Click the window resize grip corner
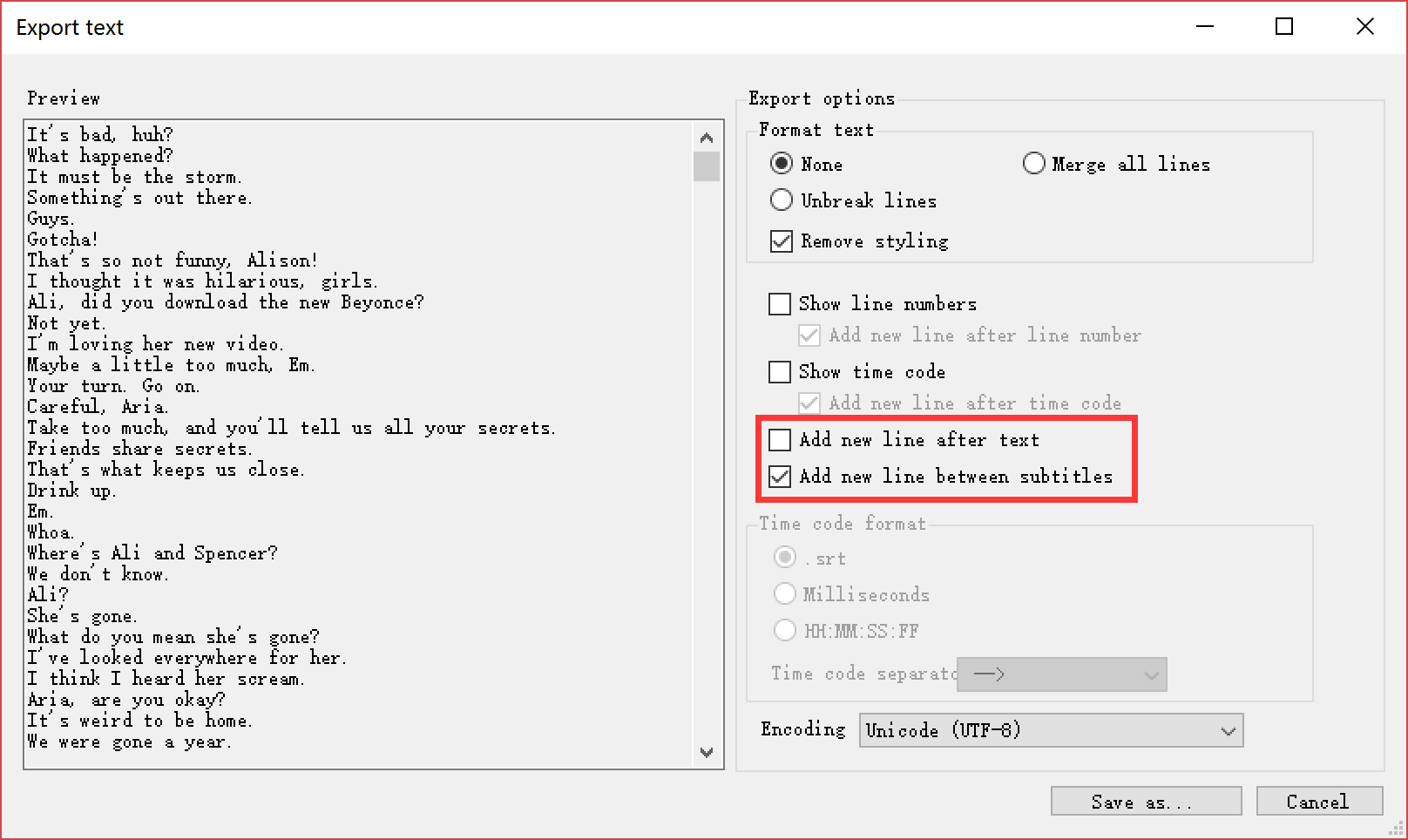Screen dimensions: 1408x840 pos(1398,830)
